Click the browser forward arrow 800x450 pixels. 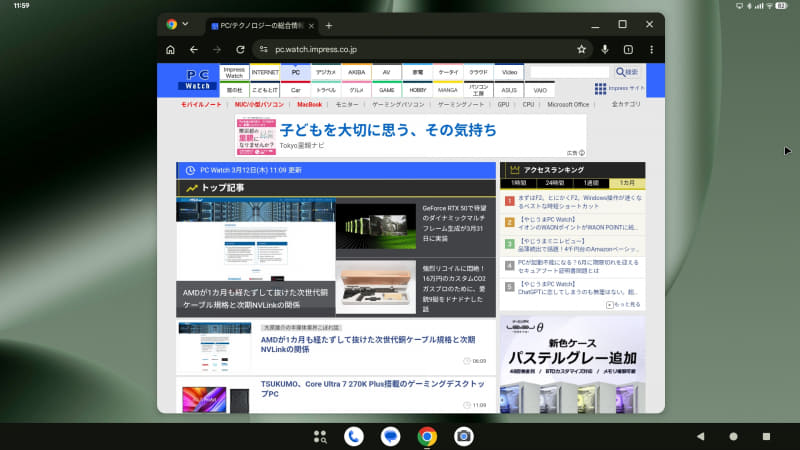tap(217, 49)
